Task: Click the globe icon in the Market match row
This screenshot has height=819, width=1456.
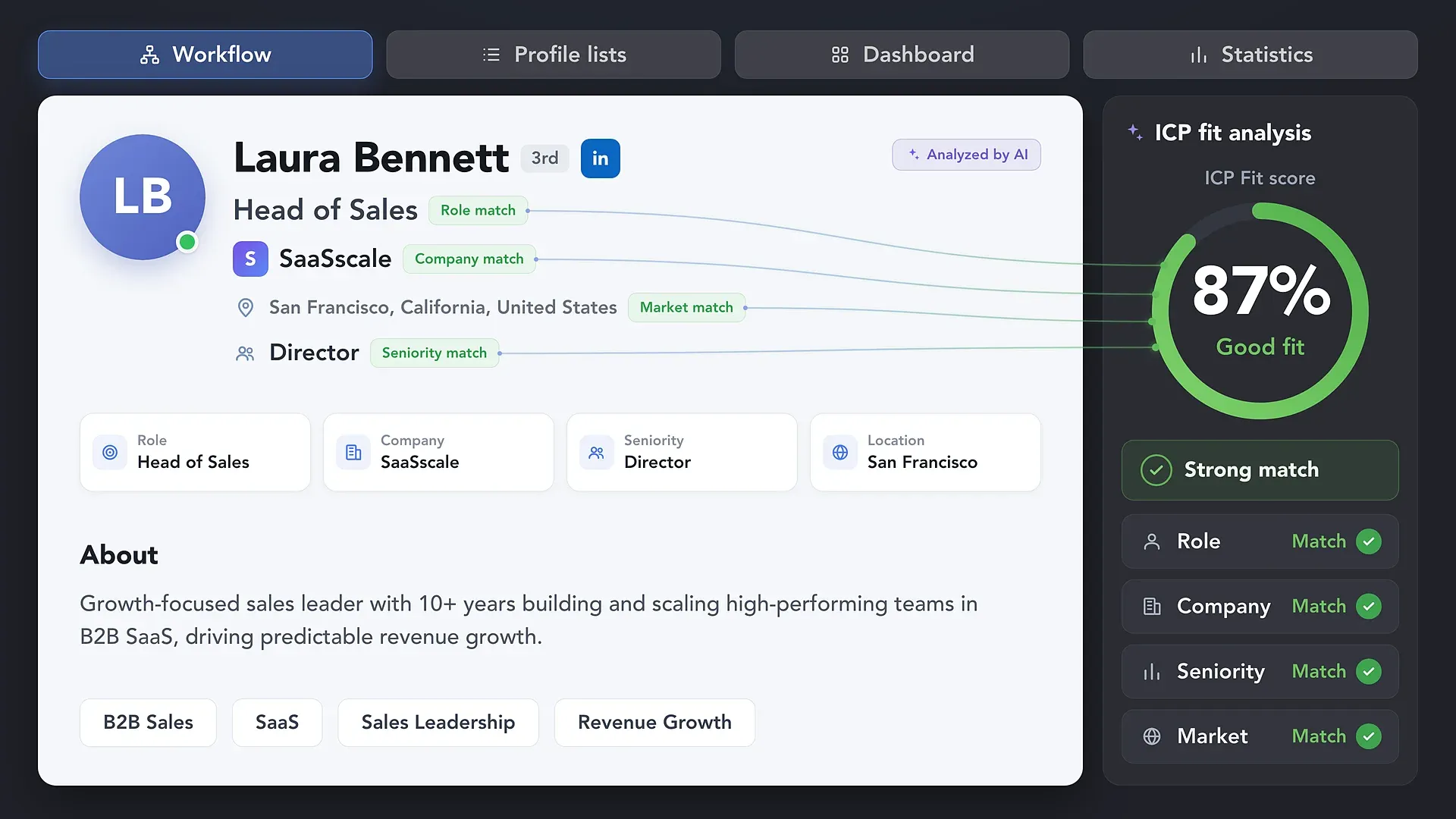Action: click(x=1152, y=736)
